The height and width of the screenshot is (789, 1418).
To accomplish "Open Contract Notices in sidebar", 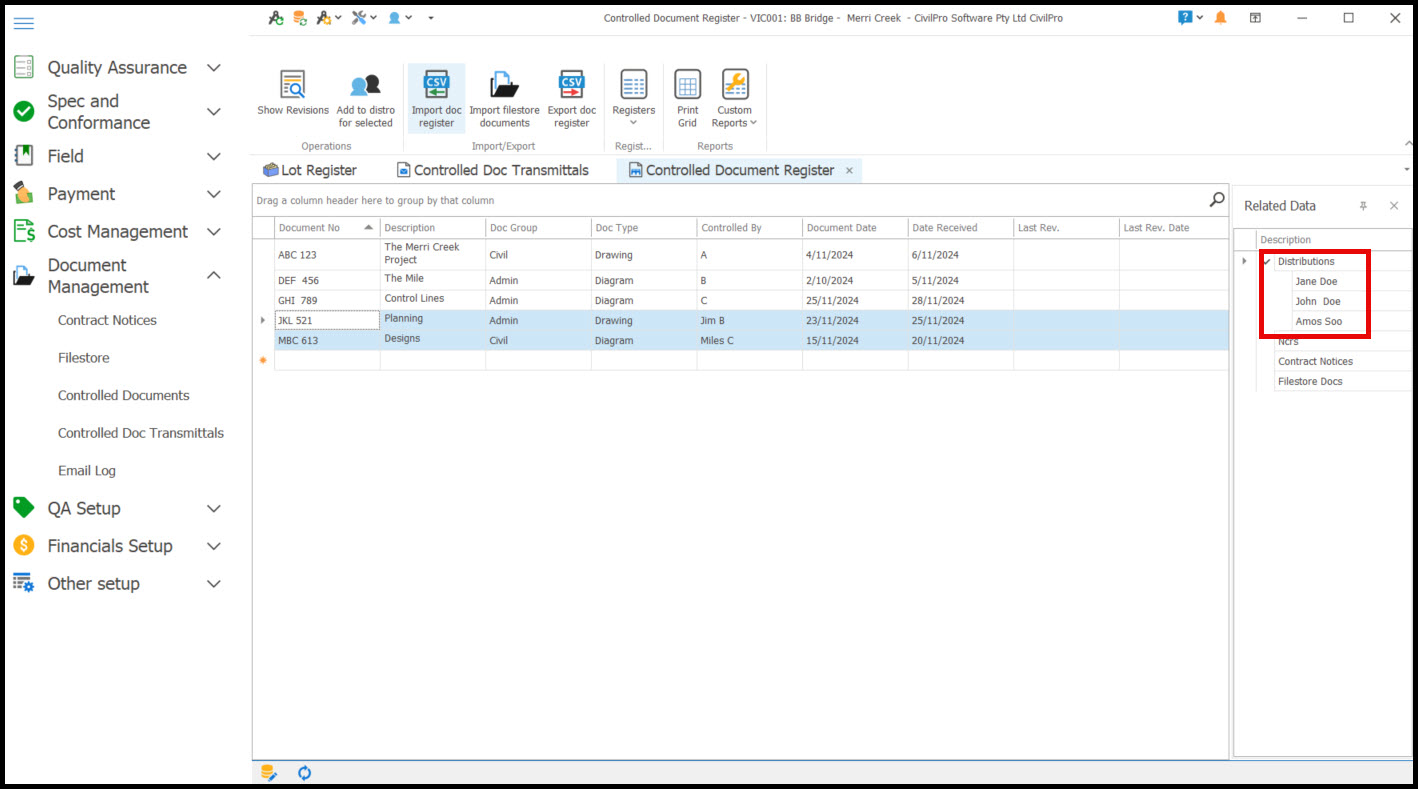I will tap(107, 320).
